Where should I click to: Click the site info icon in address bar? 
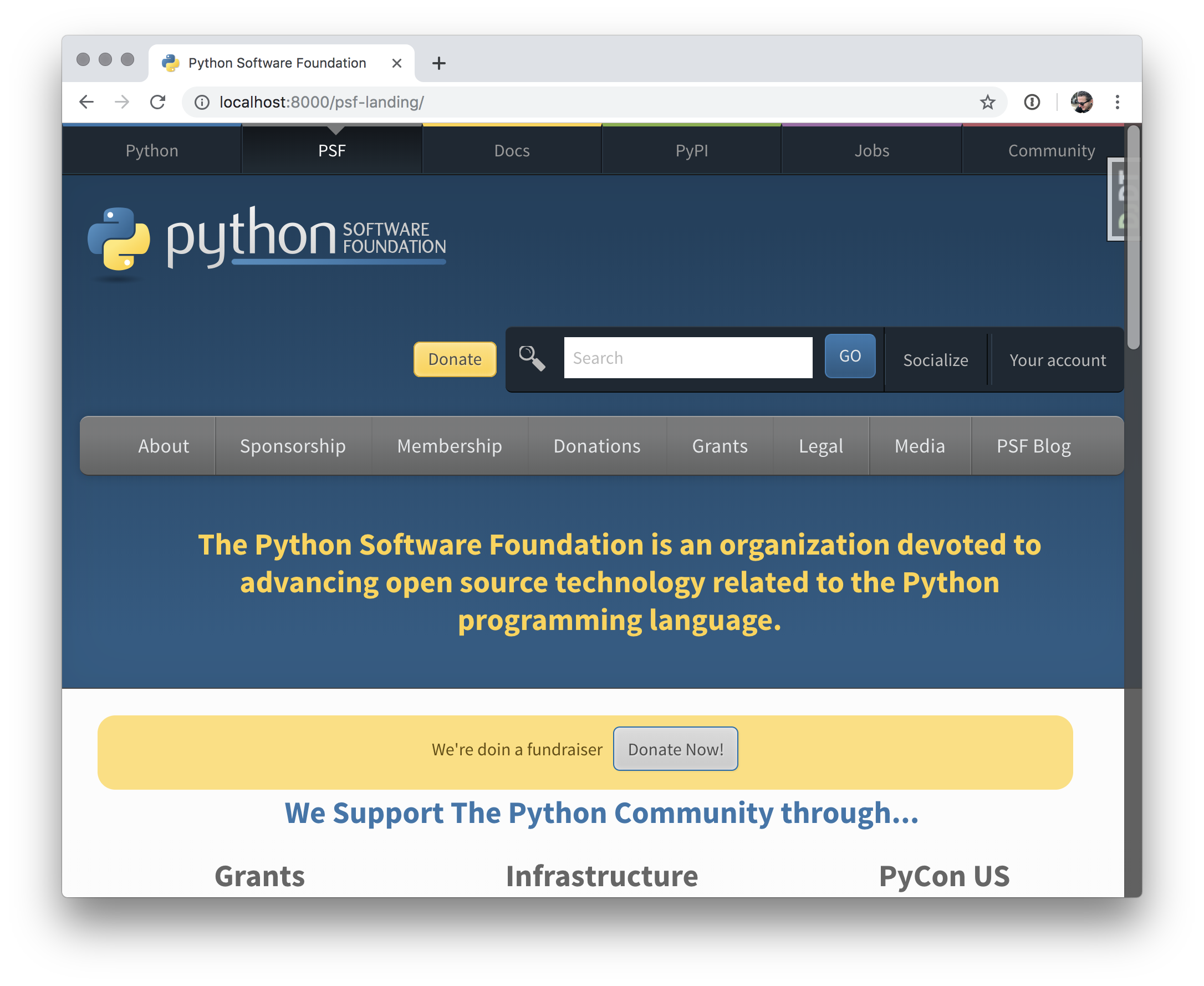202,102
